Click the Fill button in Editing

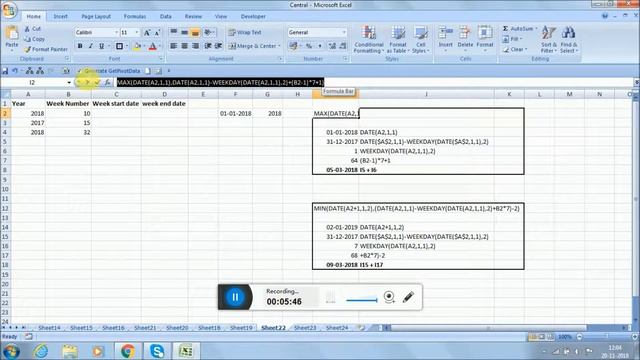coord(512,39)
